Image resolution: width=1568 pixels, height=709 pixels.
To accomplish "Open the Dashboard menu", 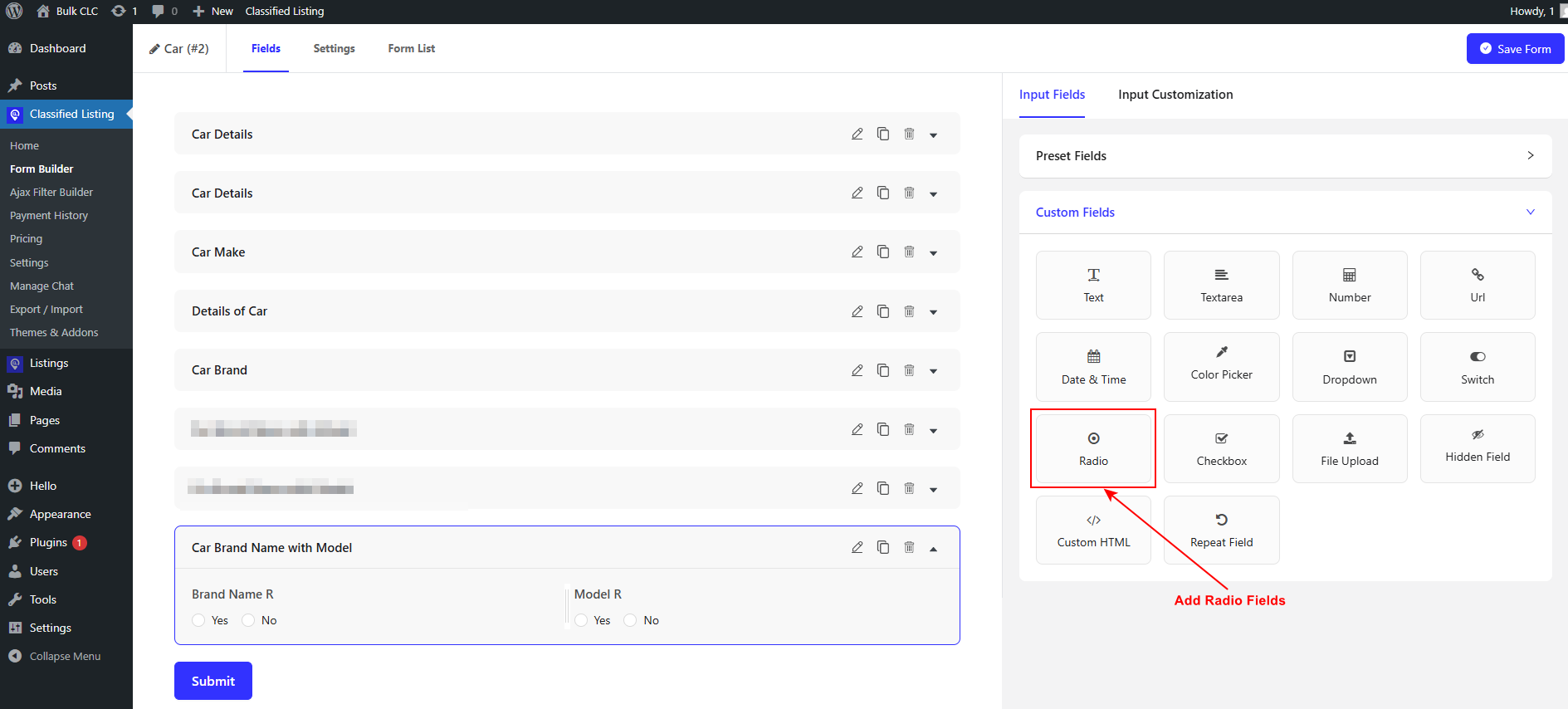I will coord(57,48).
